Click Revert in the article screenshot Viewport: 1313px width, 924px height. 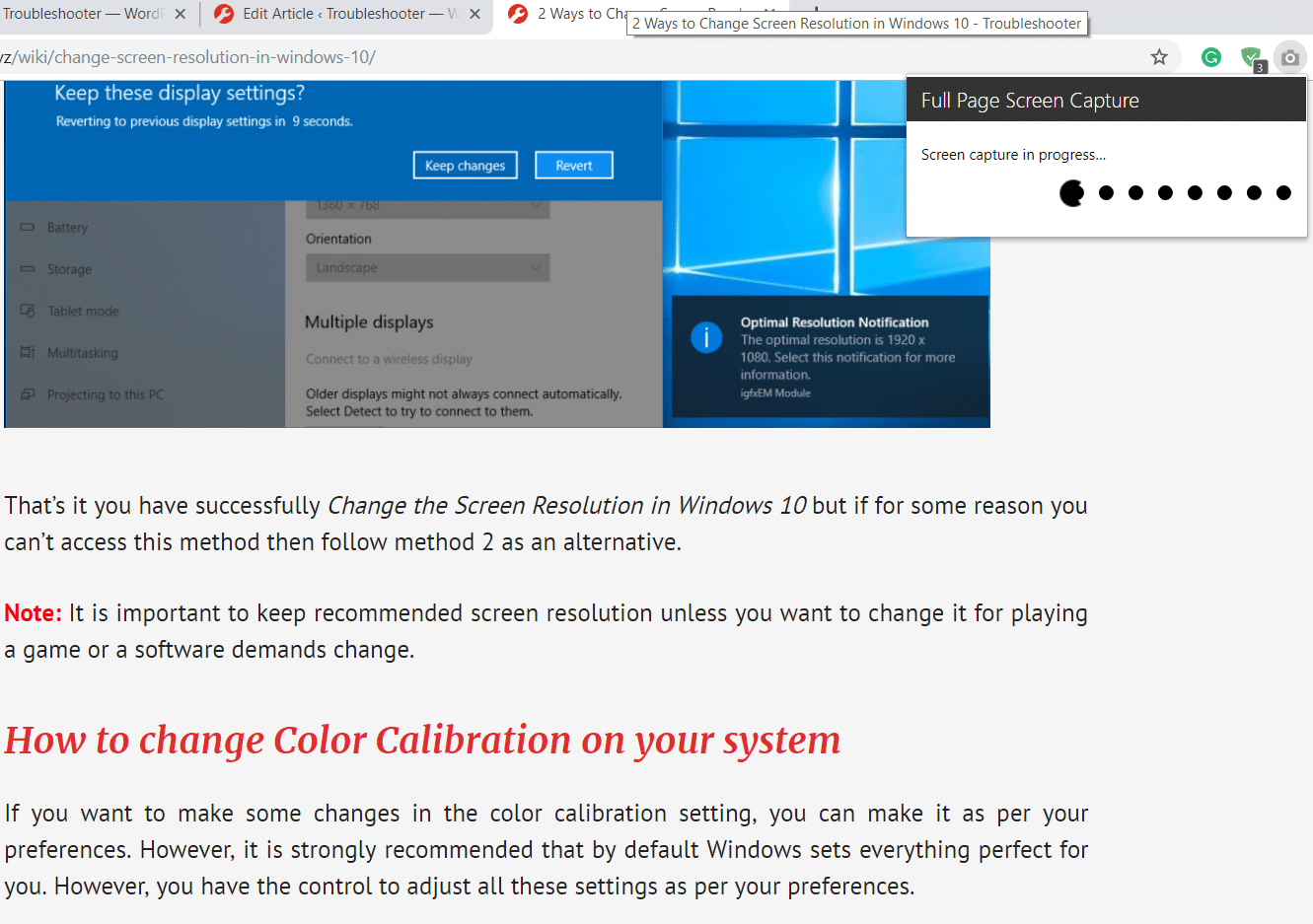(574, 166)
